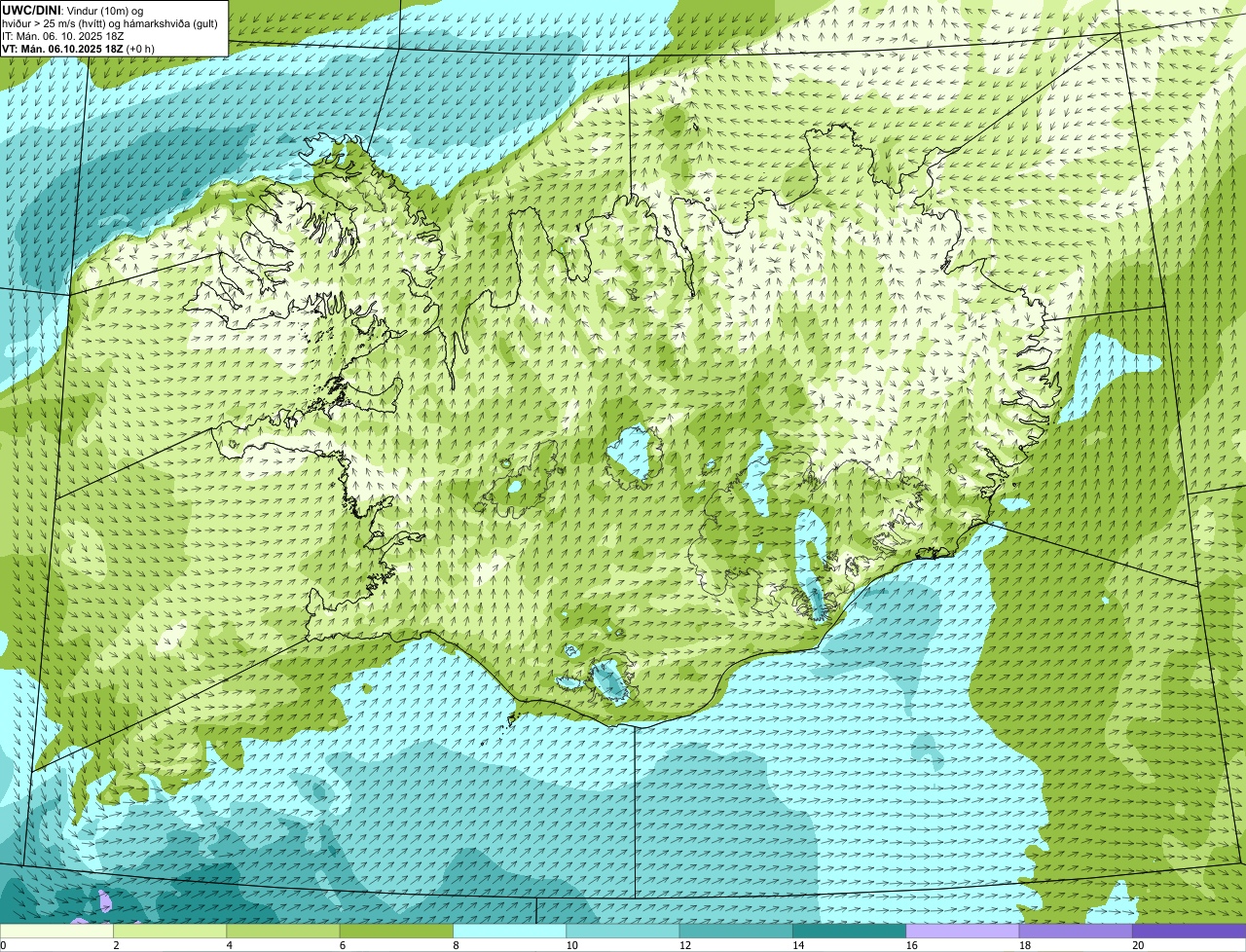The image size is (1246, 952).
Task: Click legend scale label '4'
Action: (230, 945)
